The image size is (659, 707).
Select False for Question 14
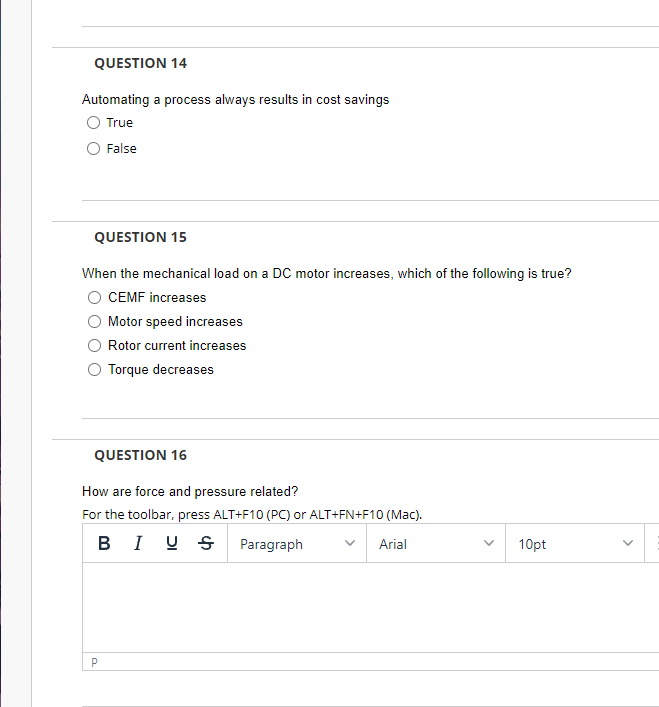[93, 148]
